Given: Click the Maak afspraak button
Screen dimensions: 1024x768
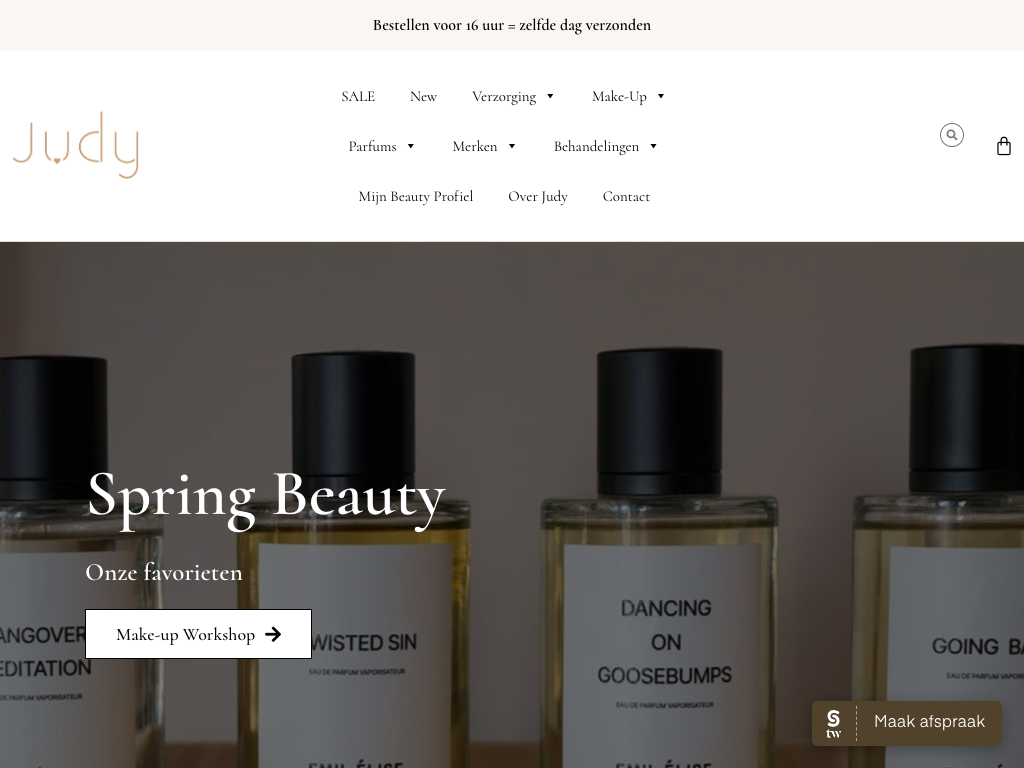Looking at the screenshot, I should click(906, 723).
